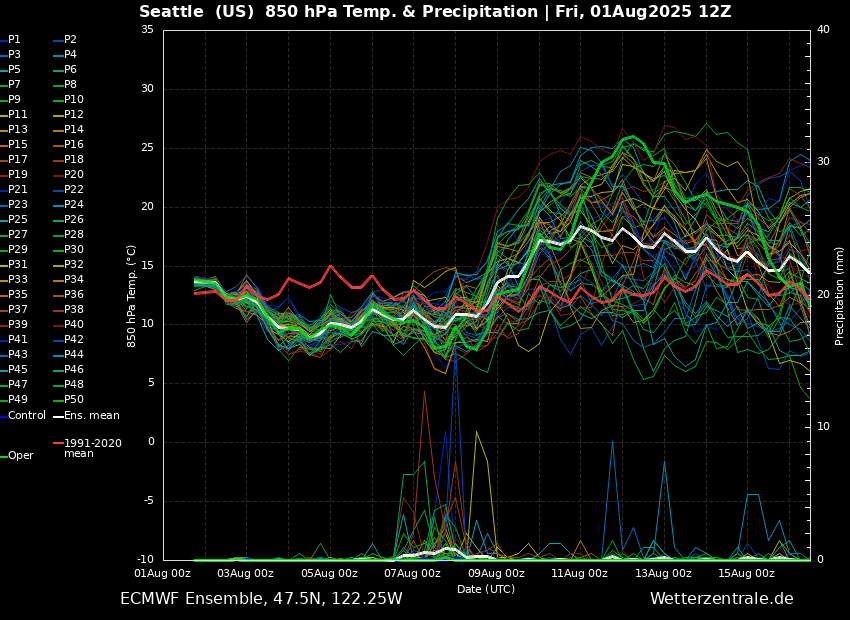Click the Date (UTC) axis label
850x620 pixels.
[486, 590]
